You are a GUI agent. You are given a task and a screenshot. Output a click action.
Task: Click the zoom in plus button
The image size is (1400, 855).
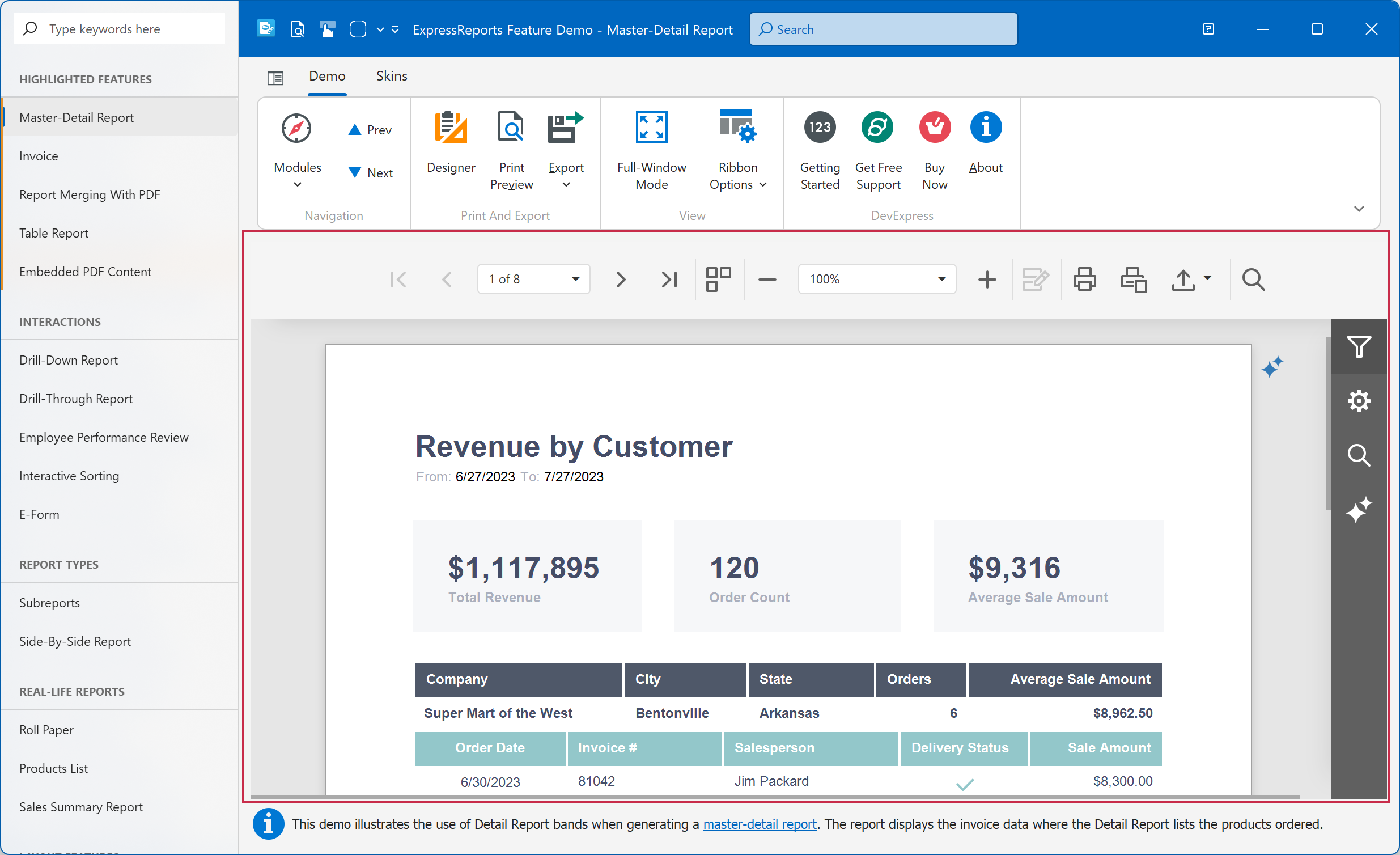987,279
